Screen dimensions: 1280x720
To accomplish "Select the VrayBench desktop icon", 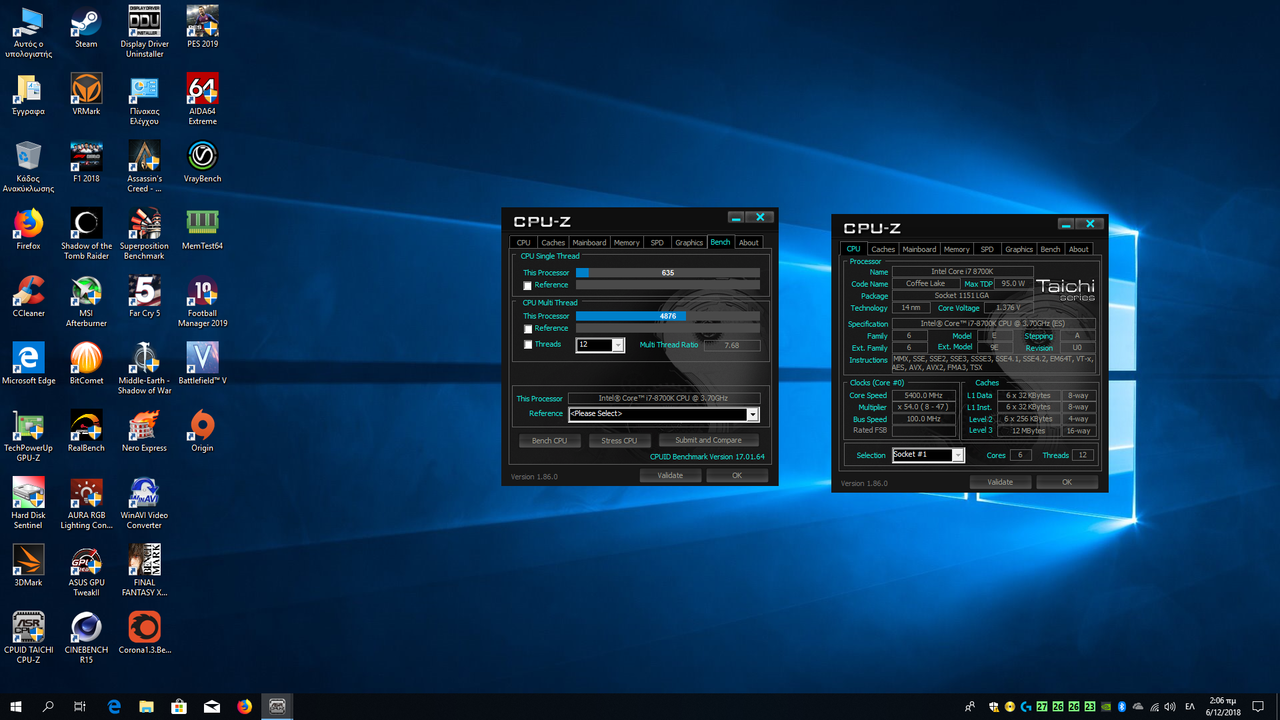I will [203, 161].
